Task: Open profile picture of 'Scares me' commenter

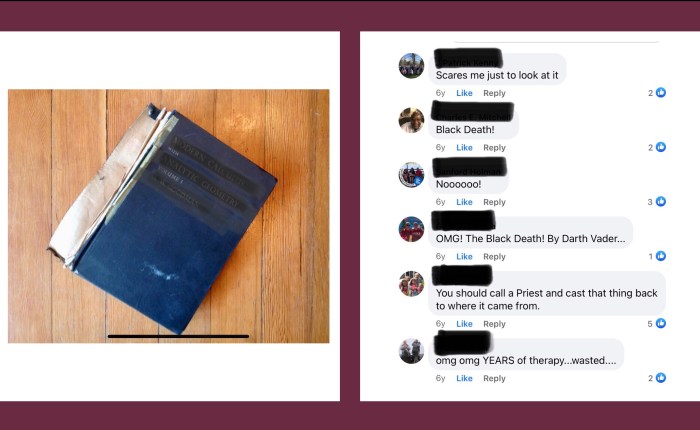Action: tap(411, 66)
